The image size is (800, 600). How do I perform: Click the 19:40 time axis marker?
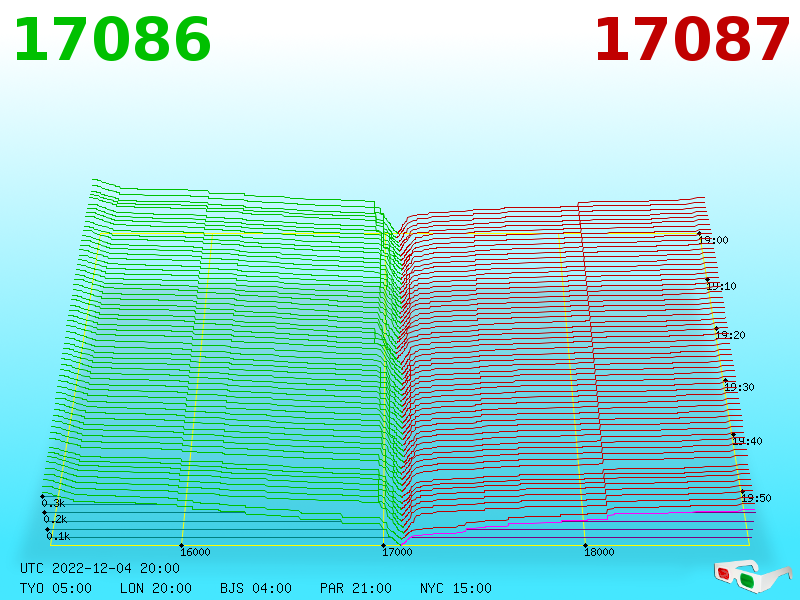[747, 441]
